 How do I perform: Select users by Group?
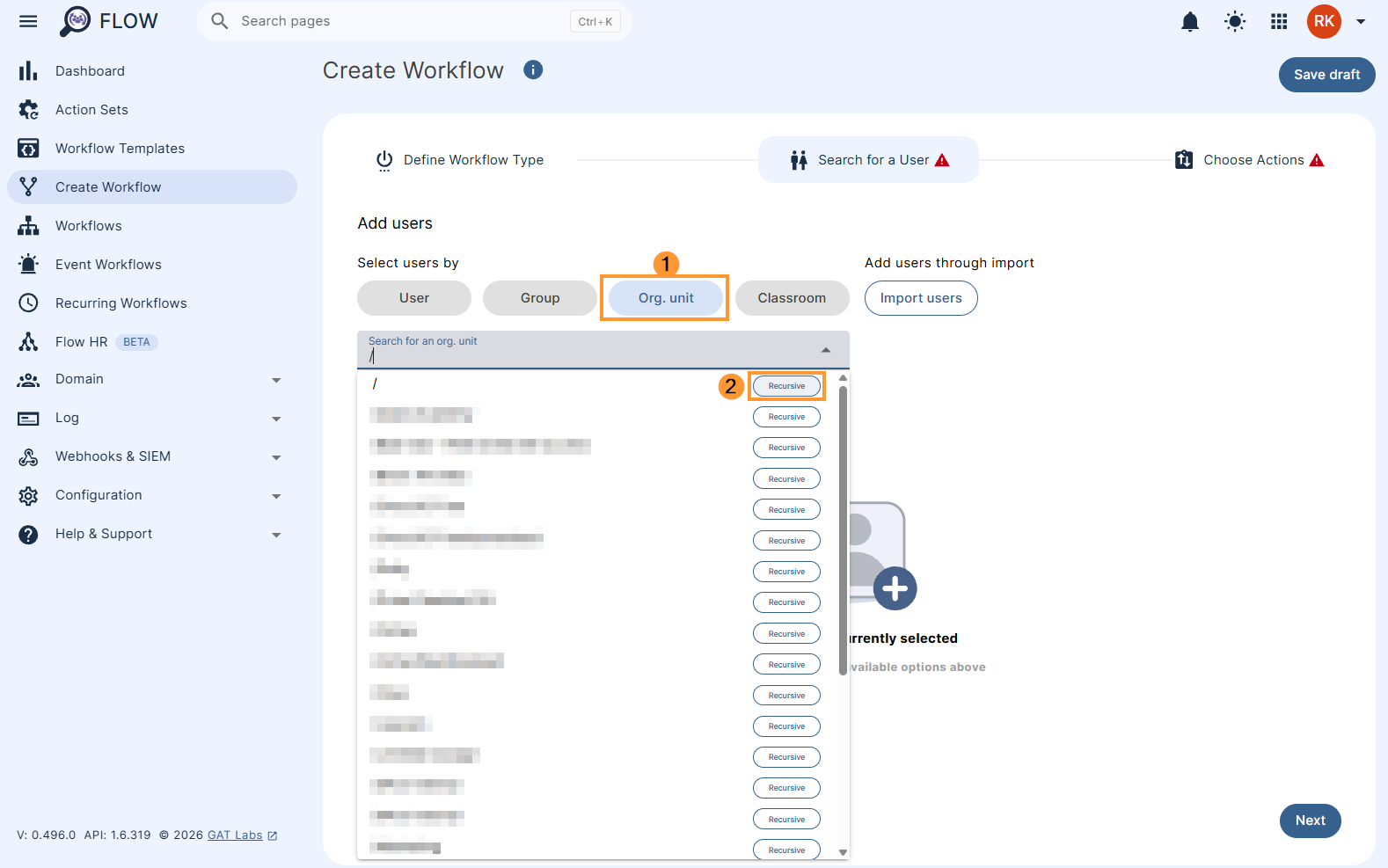(540, 298)
